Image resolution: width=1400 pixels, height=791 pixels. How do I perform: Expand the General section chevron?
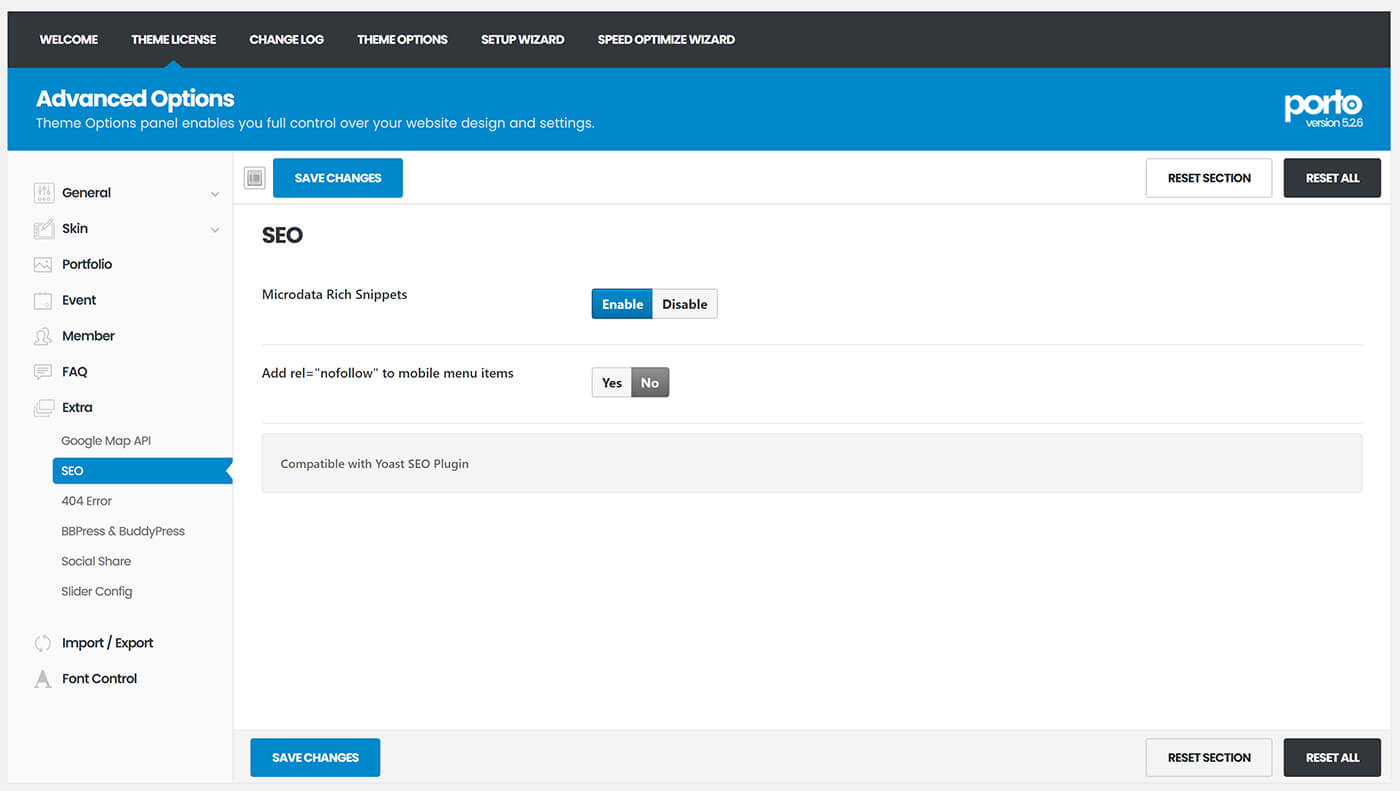[215, 194]
